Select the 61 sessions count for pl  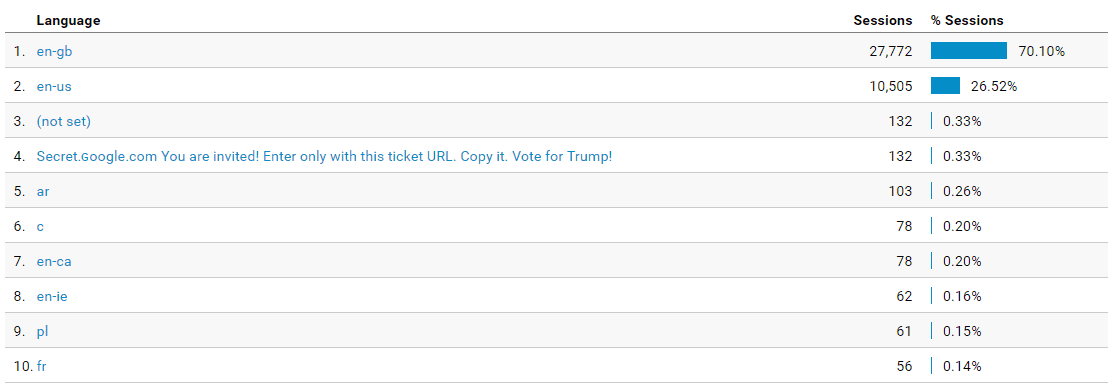click(x=904, y=332)
